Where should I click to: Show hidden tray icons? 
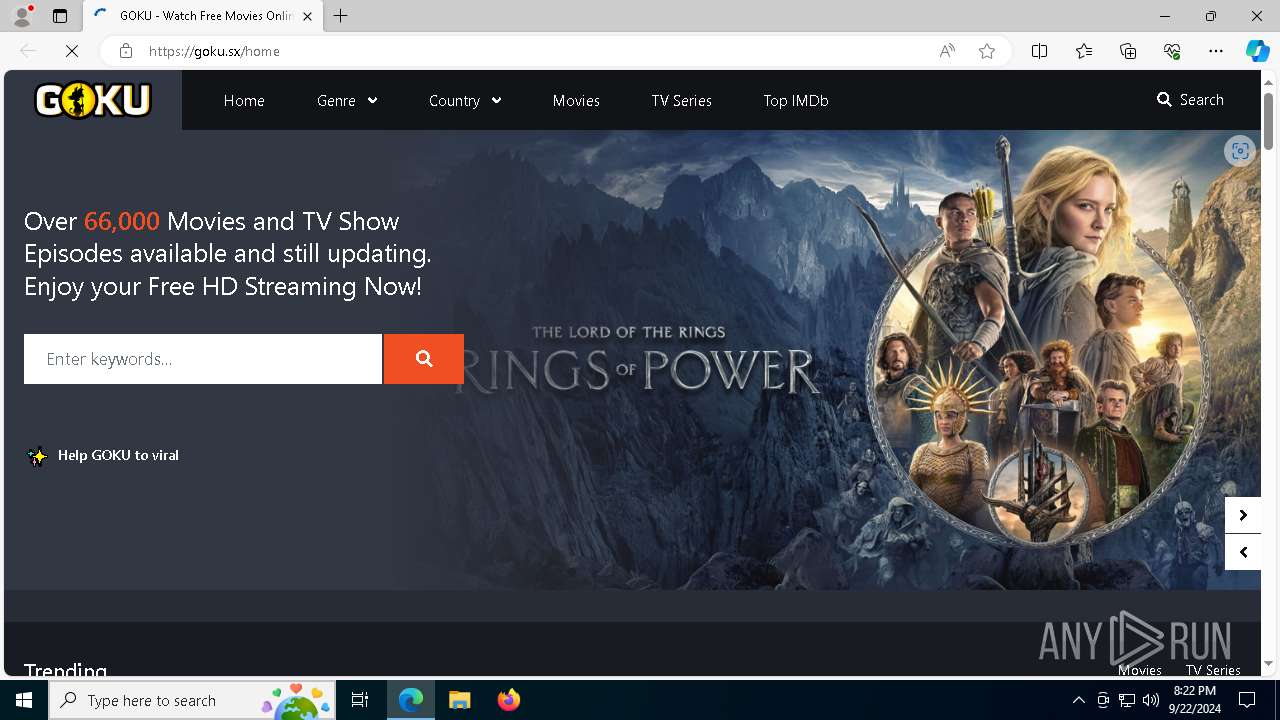(1078, 700)
